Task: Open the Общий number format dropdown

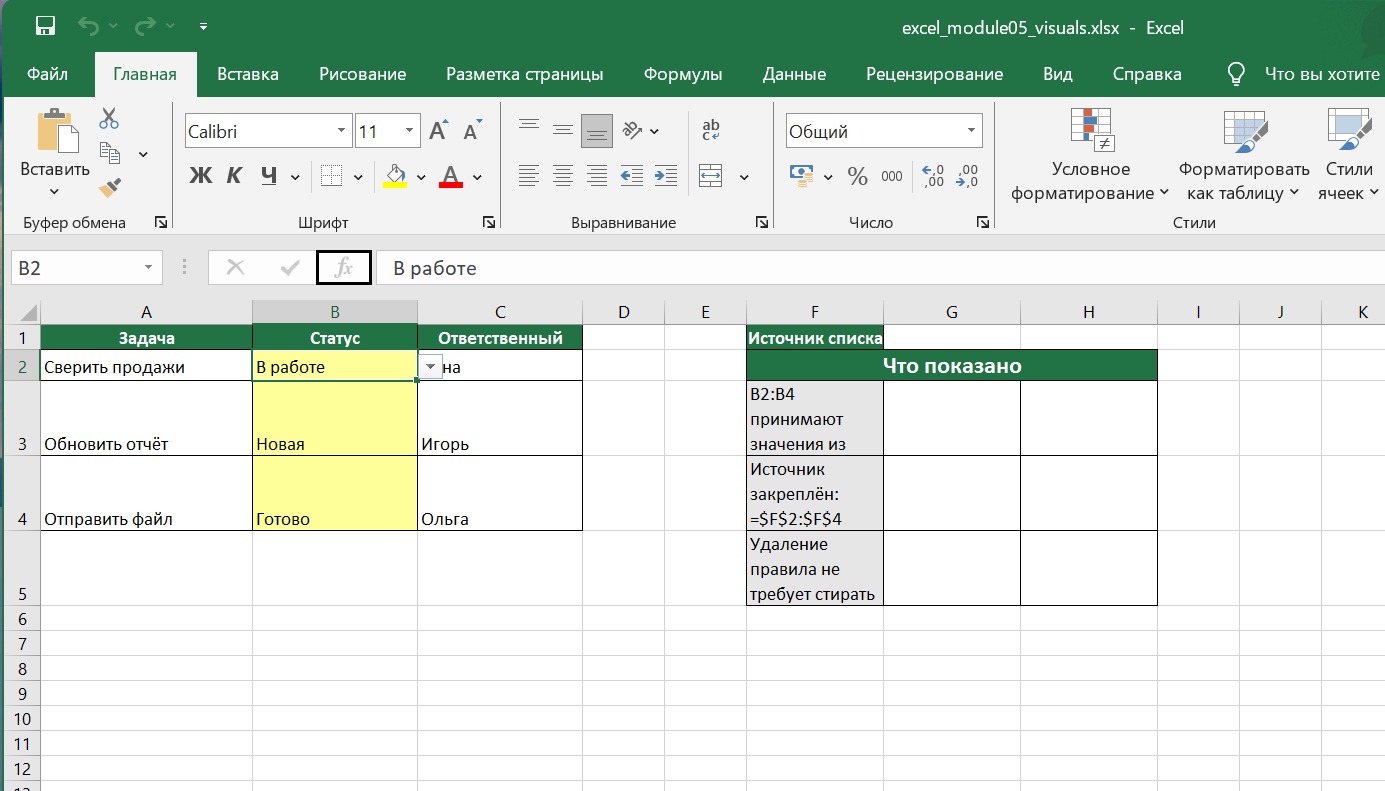Action: point(972,131)
